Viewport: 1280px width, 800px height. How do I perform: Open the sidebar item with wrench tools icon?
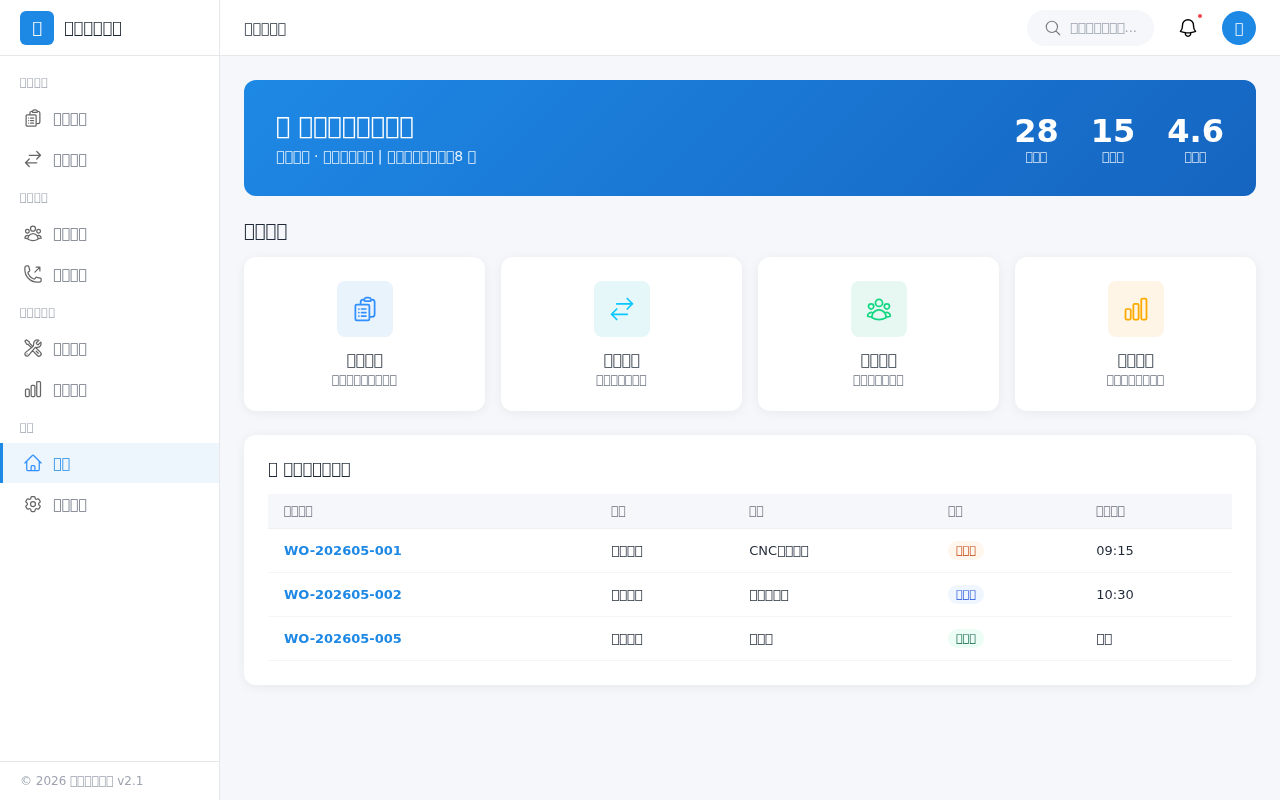pos(109,349)
